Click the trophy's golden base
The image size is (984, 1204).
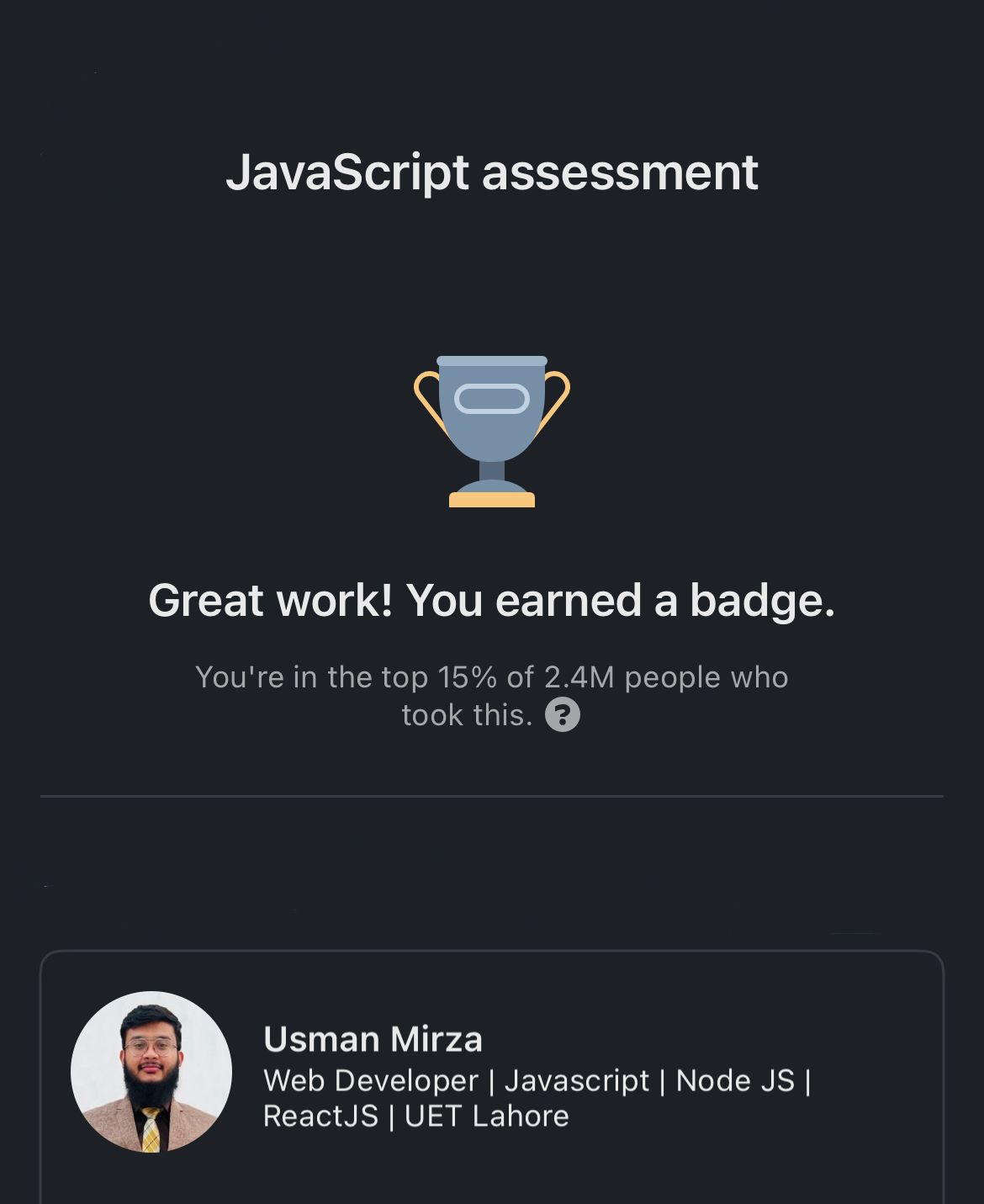pos(492,500)
